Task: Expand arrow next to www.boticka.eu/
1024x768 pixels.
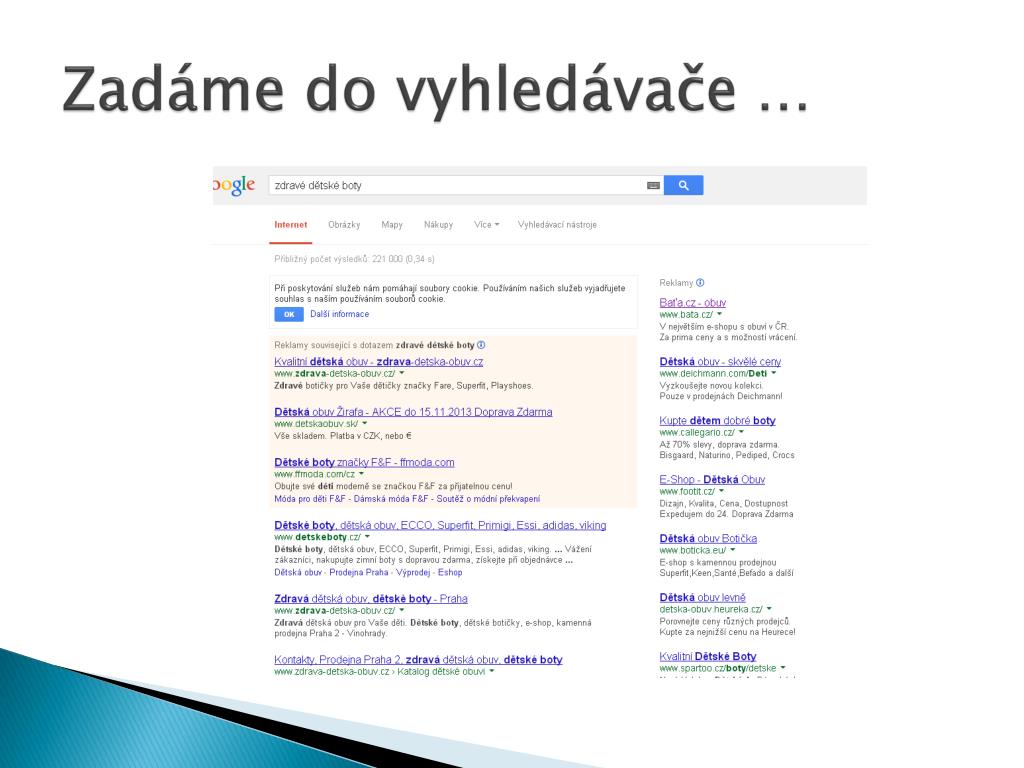Action: (x=733, y=551)
